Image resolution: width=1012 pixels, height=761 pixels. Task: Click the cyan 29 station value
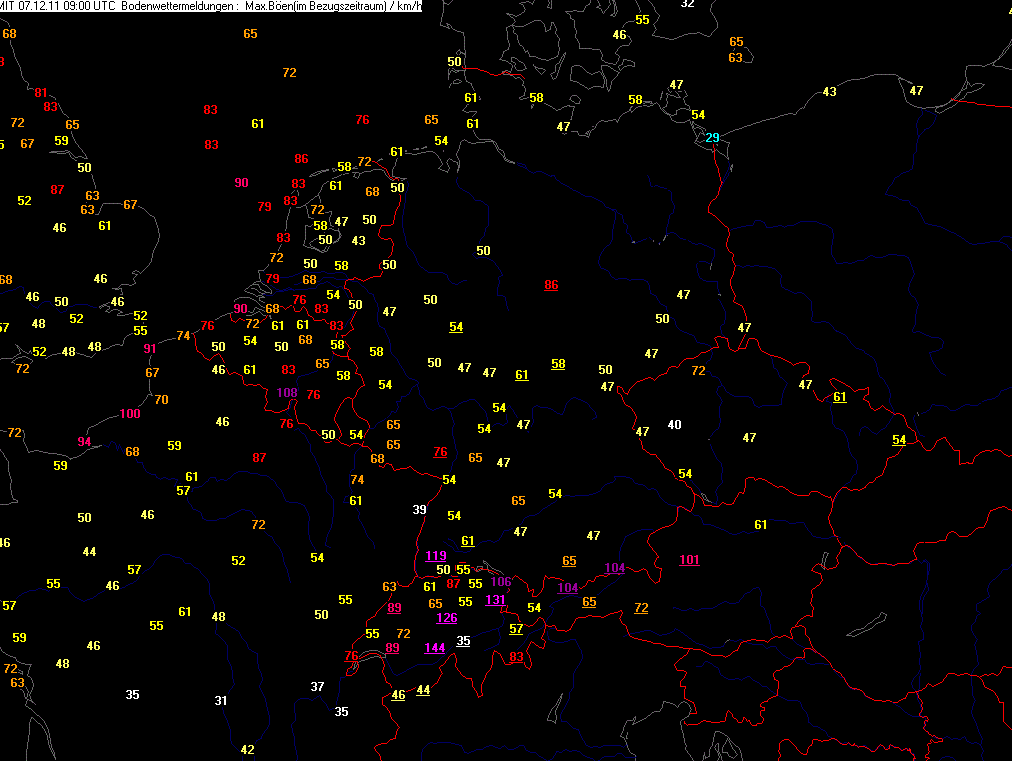click(x=712, y=137)
